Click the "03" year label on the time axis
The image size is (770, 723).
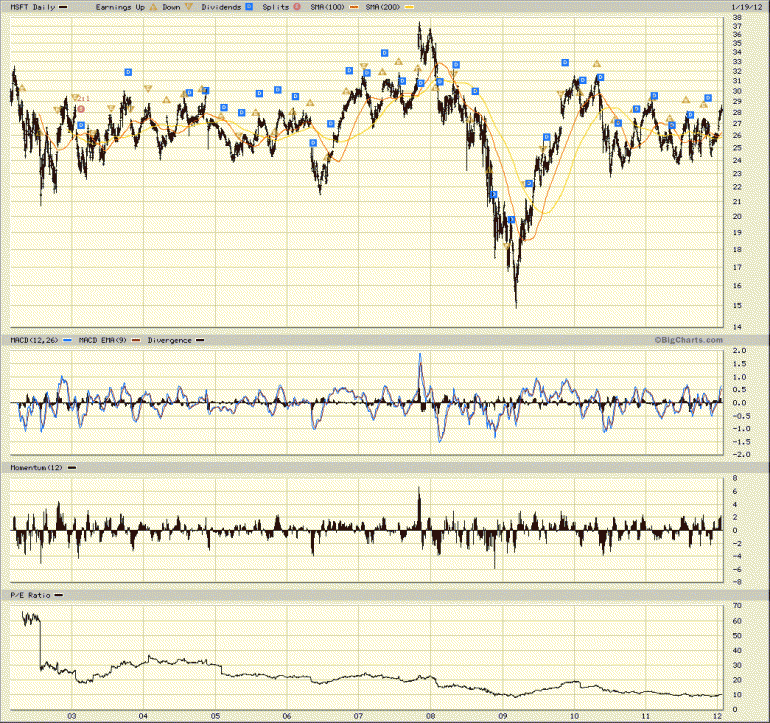72,716
